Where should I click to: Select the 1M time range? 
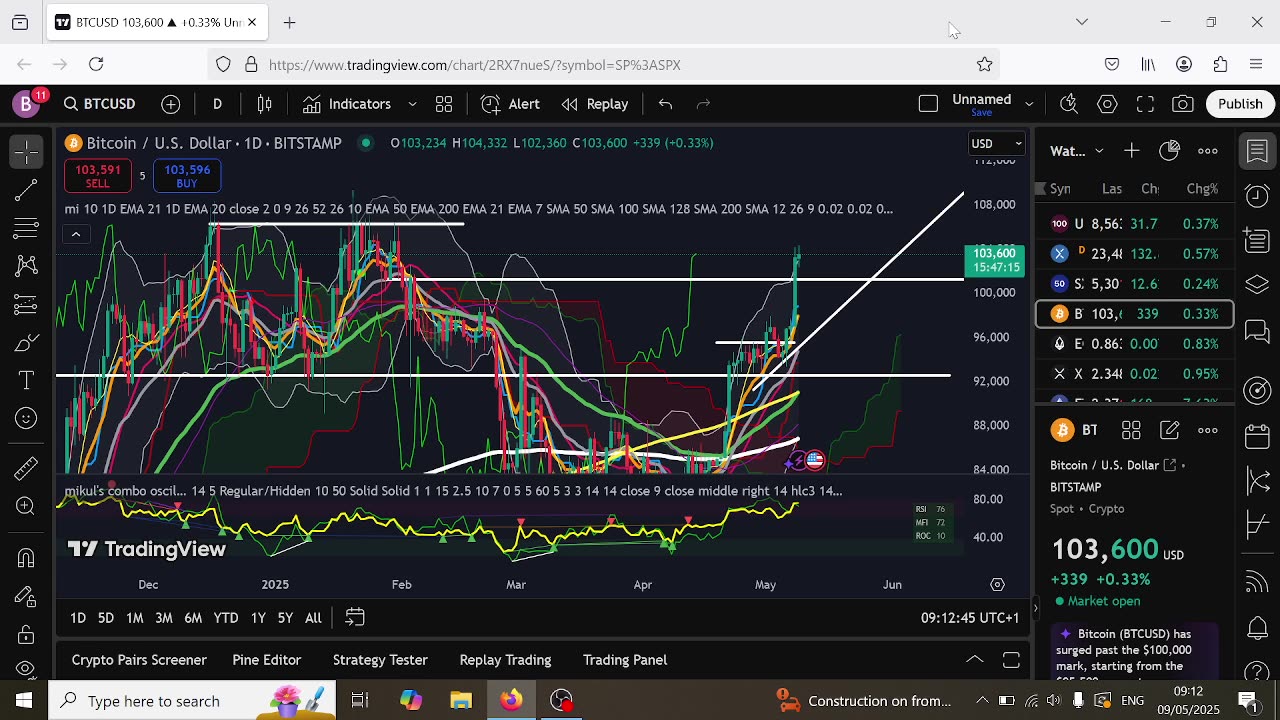(x=135, y=618)
